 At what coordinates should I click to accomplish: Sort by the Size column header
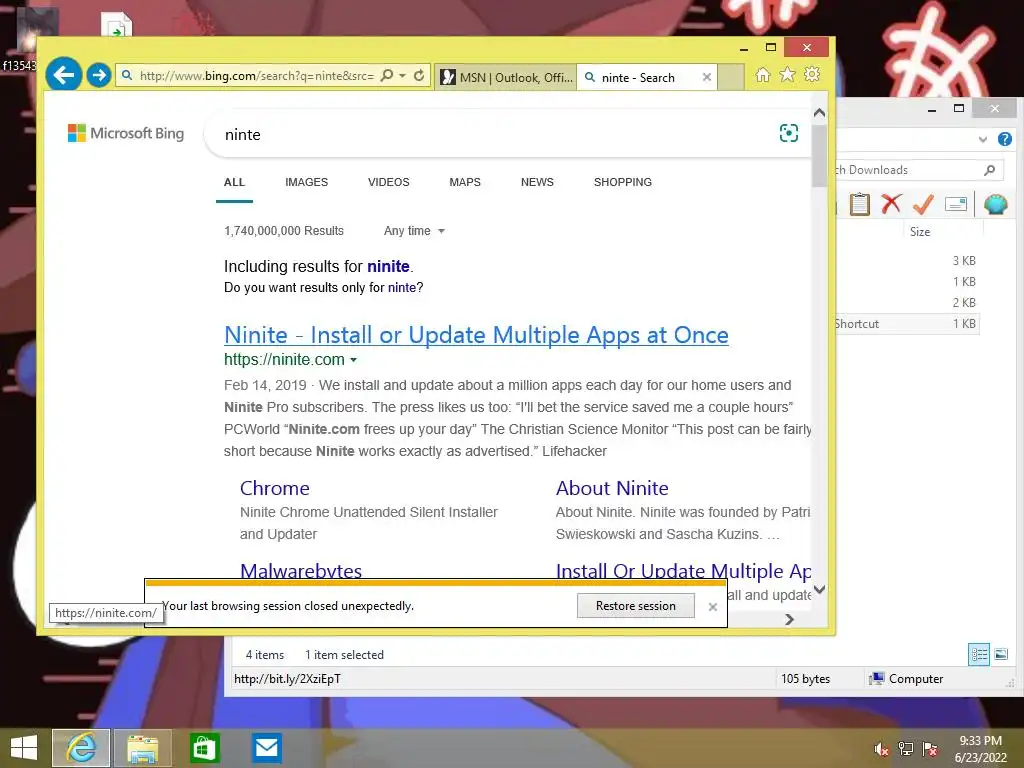920,232
